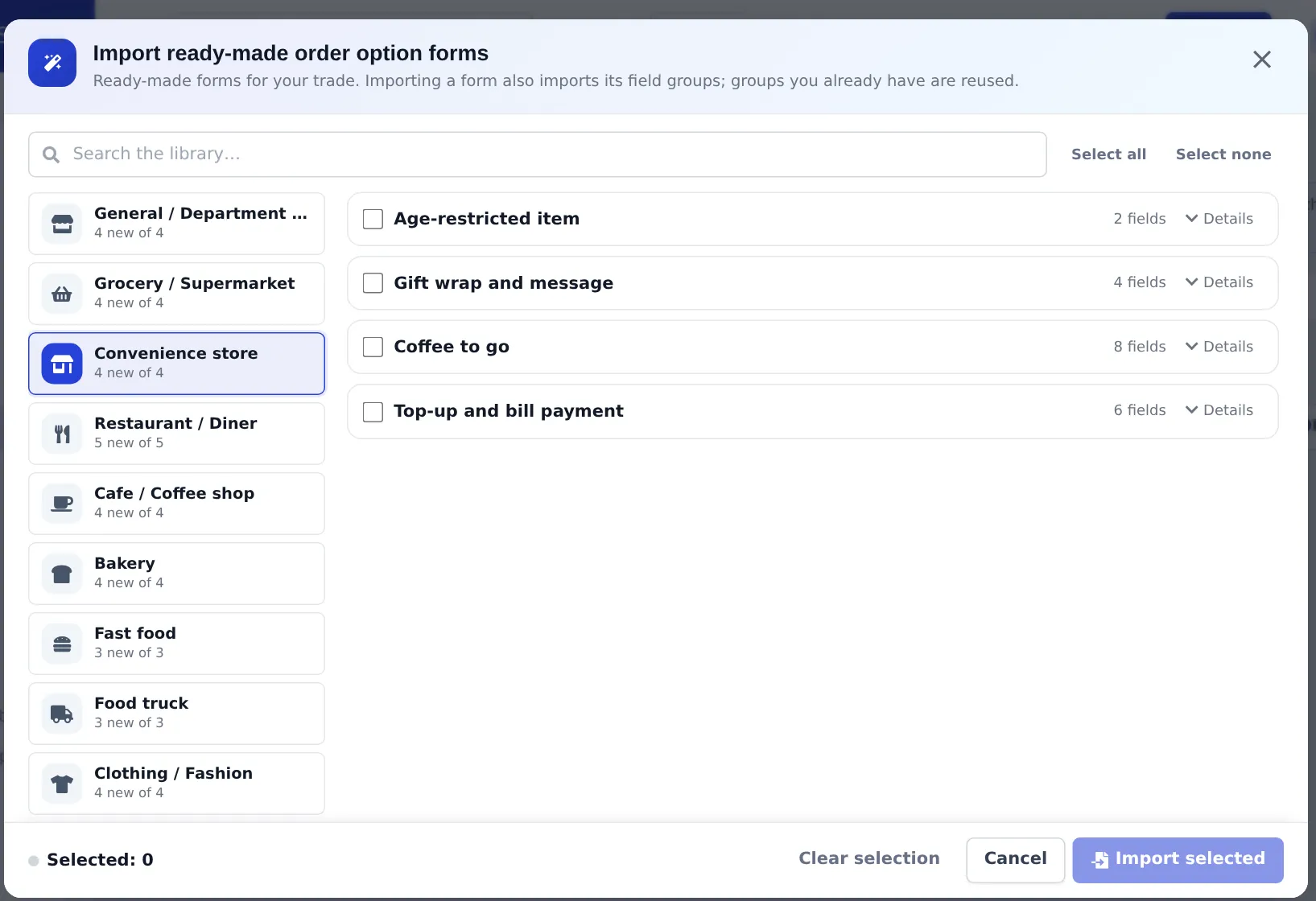Expand Details for Gift wrap and message
1316x901 pixels.
(x=1219, y=282)
